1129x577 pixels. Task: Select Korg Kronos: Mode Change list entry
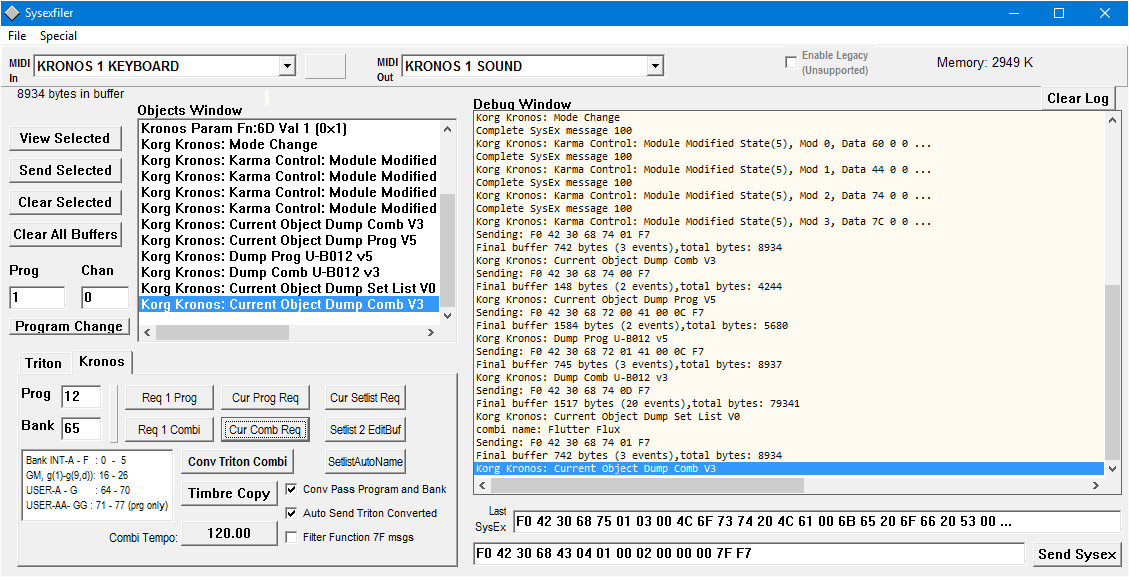point(229,144)
